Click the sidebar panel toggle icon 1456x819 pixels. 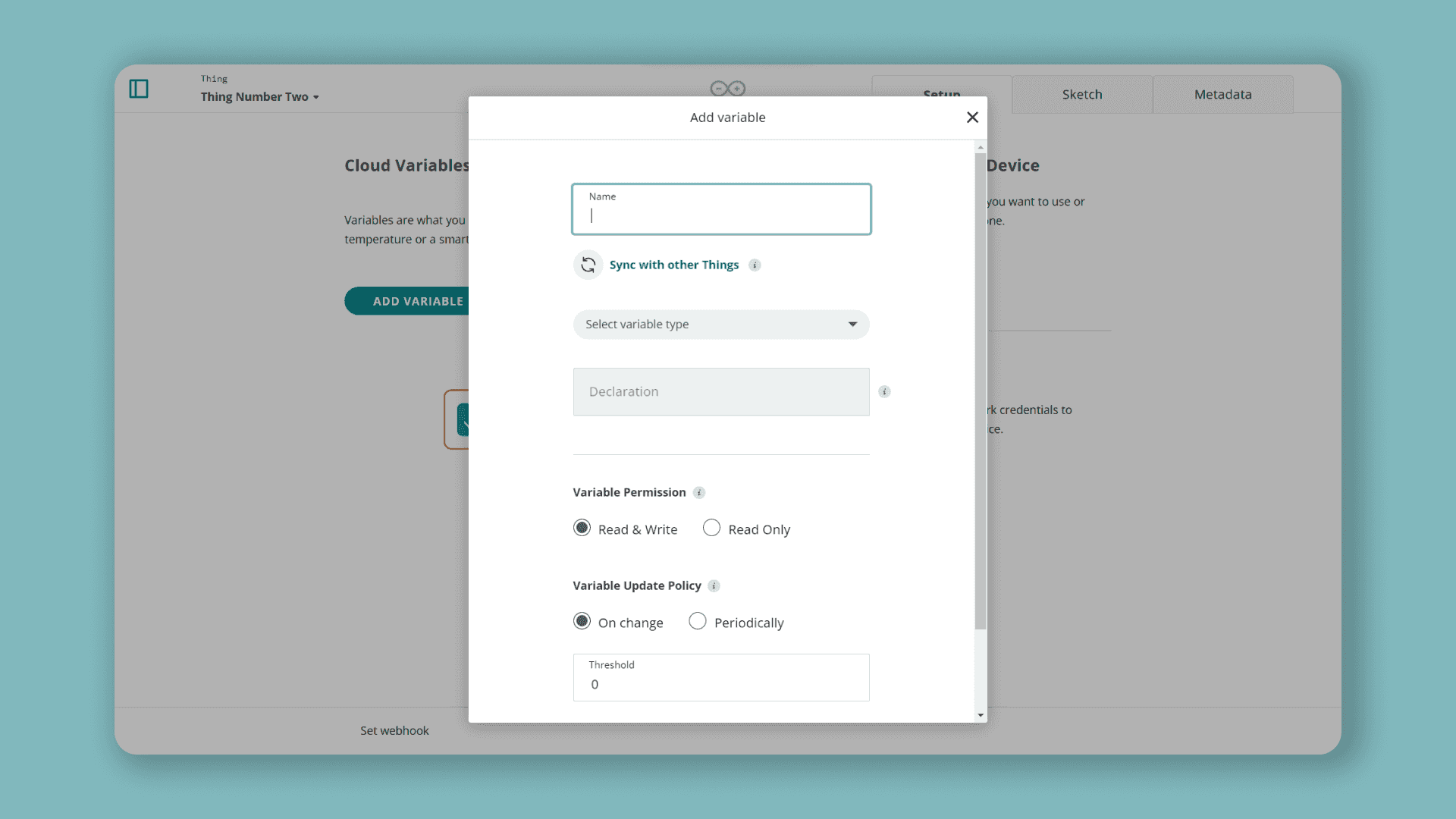click(x=139, y=89)
